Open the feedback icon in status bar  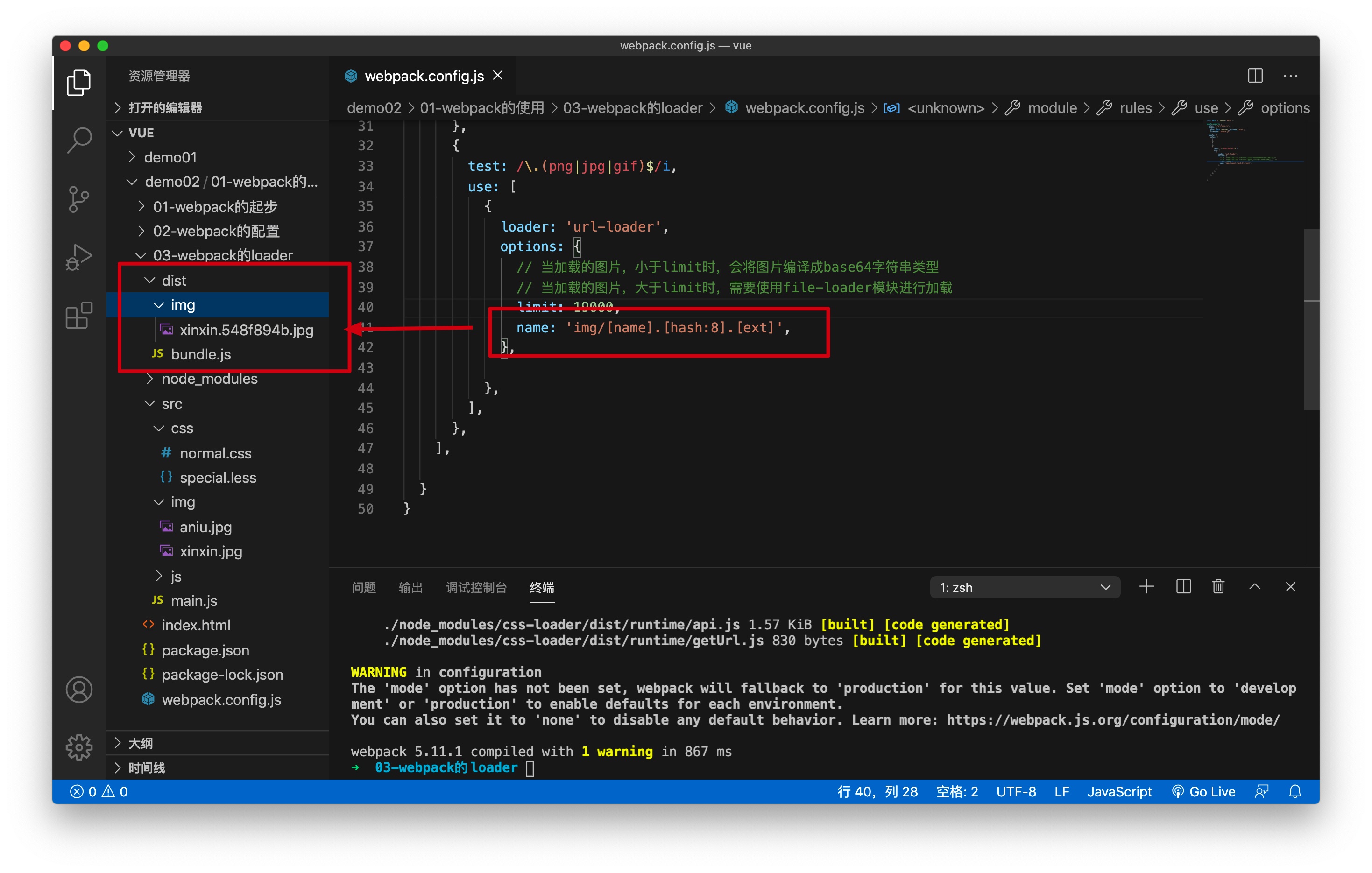(1261, 792)
